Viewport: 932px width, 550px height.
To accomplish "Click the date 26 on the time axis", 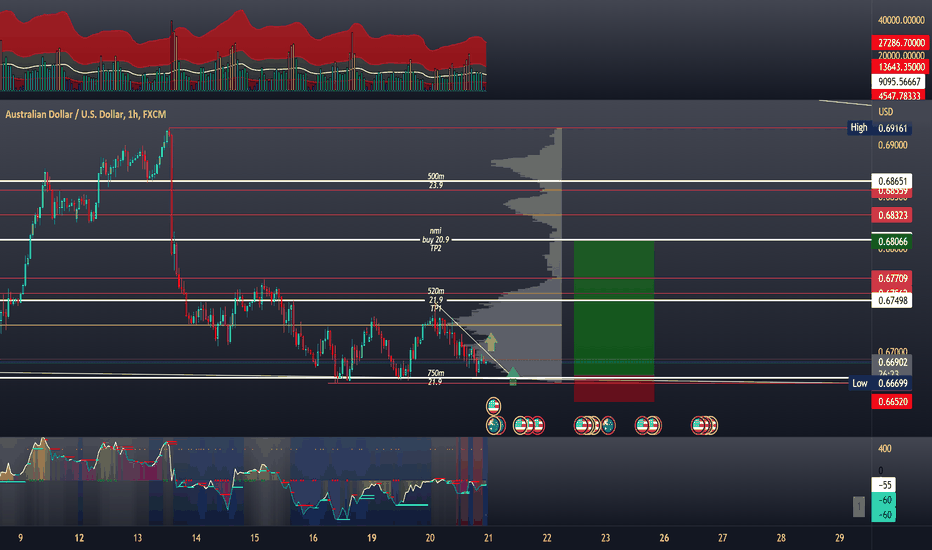I will 664,538.
